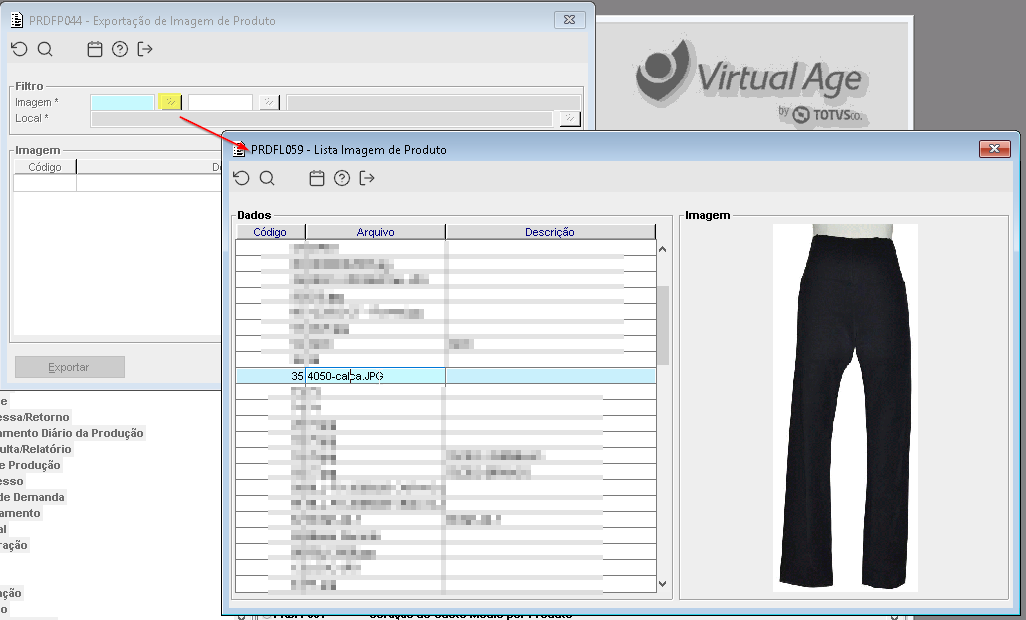Click exit icon in PRDFP044 toolbar

click(145, 49)
